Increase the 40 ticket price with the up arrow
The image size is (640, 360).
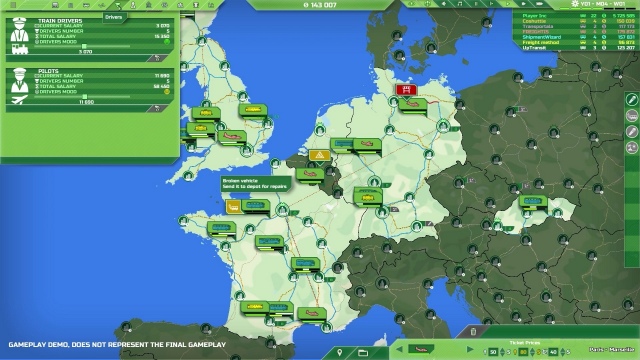[562, 350]
